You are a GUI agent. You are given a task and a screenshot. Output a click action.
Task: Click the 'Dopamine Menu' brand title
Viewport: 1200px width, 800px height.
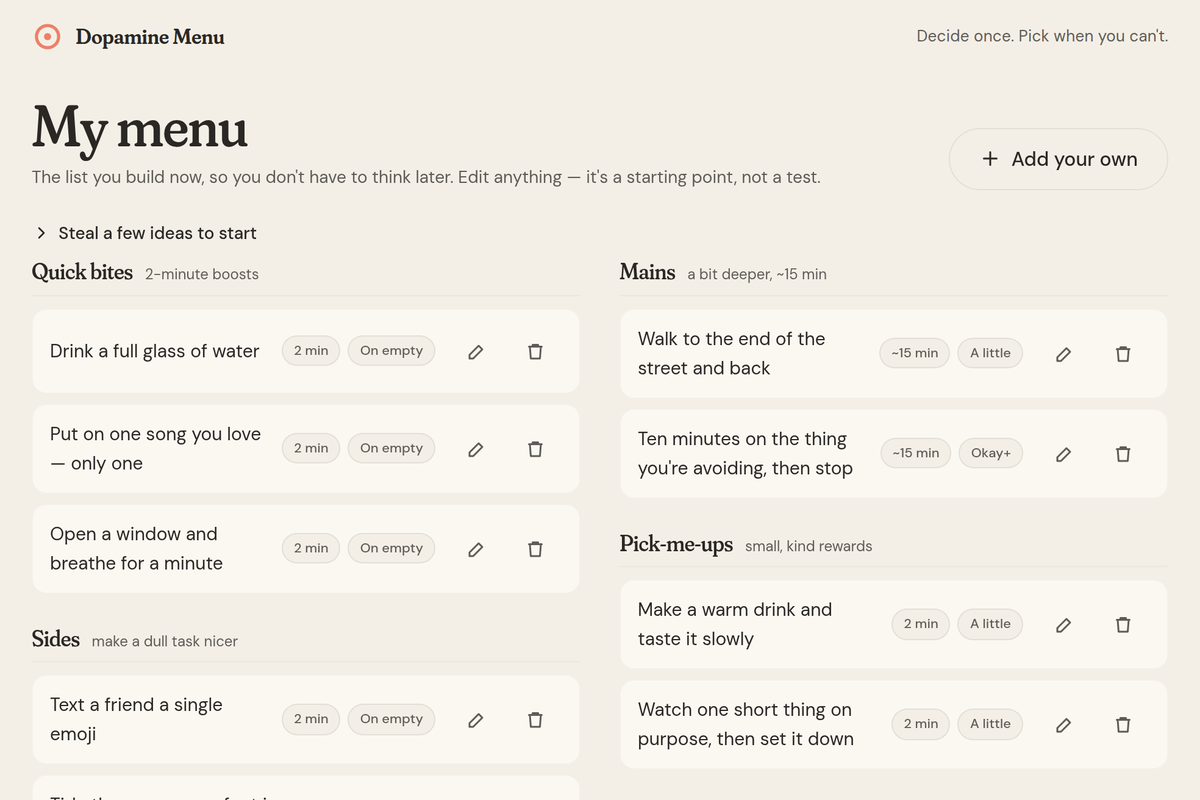150,37
